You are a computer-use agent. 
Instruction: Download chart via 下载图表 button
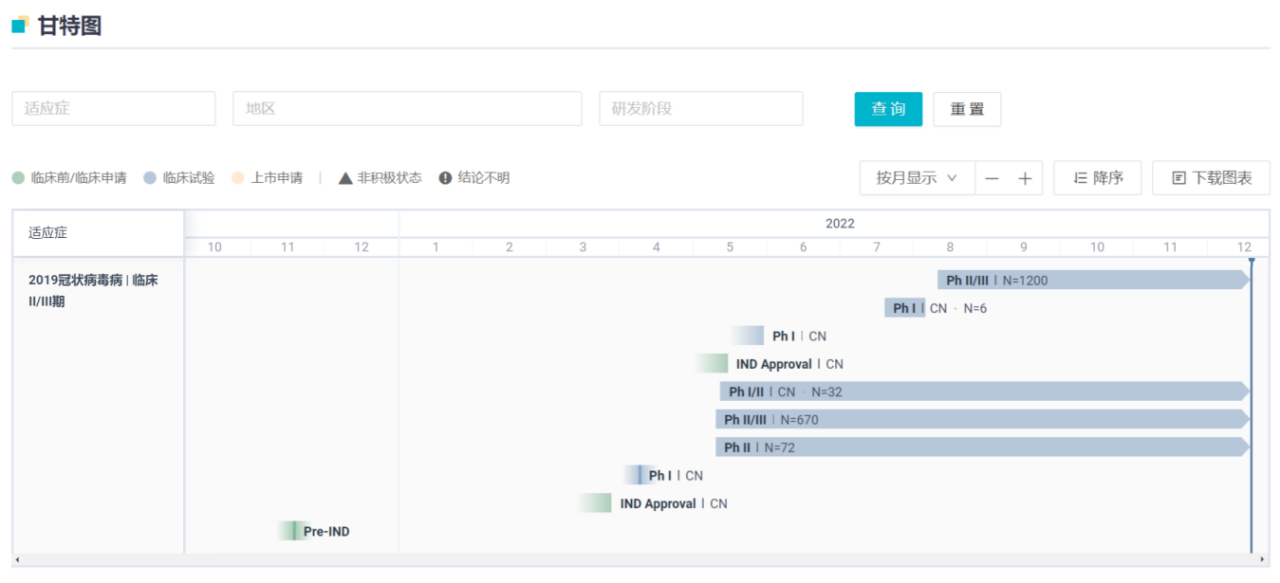click(1211, 178)
